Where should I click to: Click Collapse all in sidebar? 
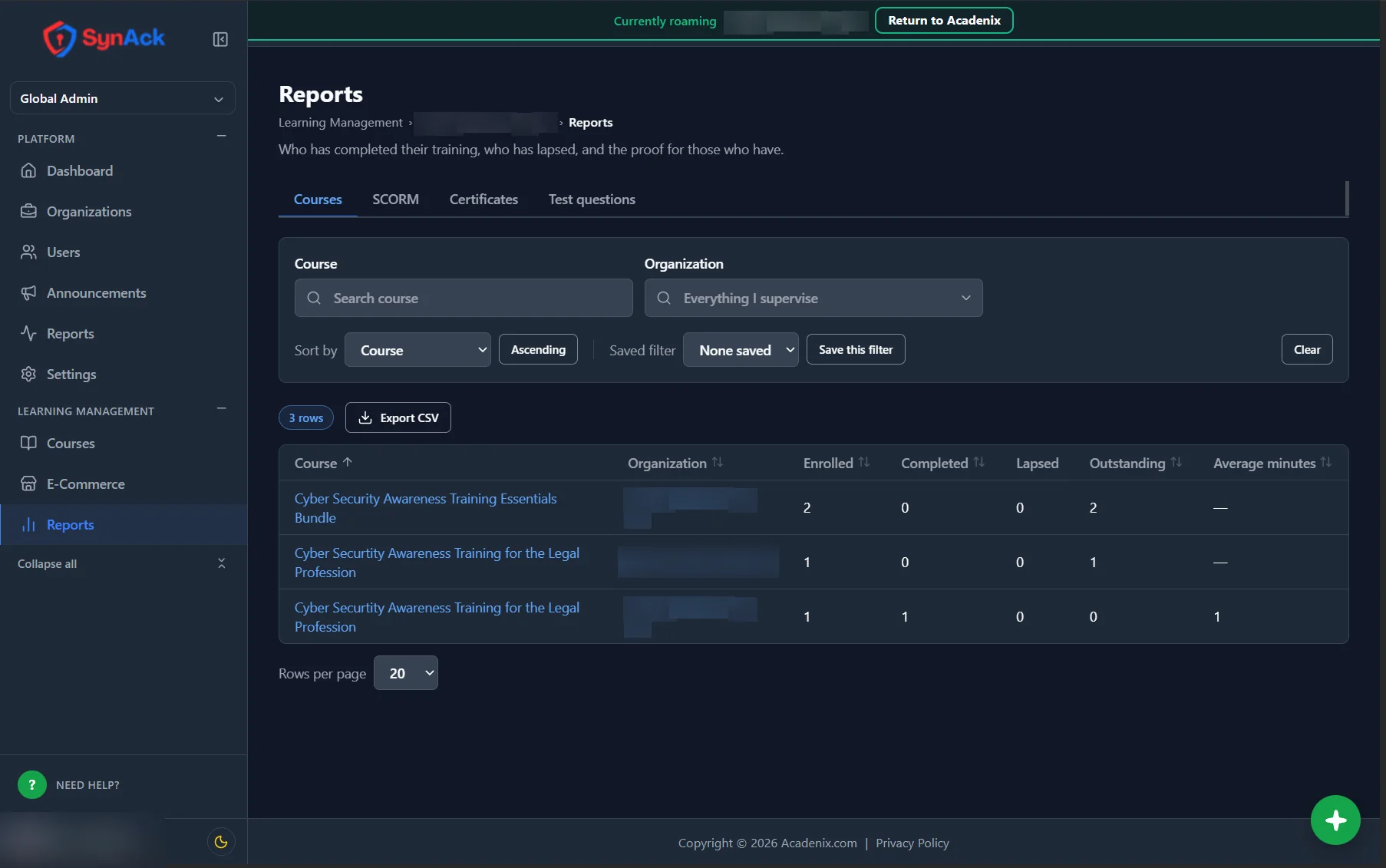123,563
